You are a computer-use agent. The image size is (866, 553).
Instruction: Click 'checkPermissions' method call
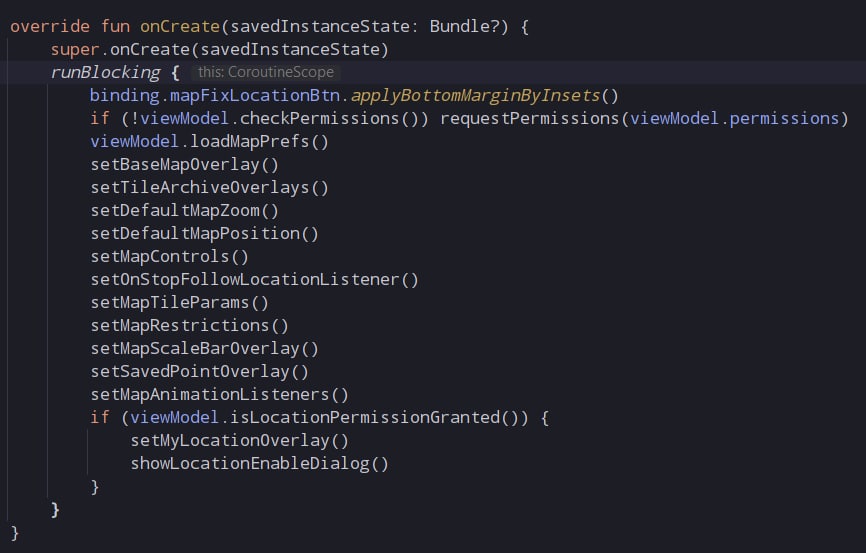(319, 119)
